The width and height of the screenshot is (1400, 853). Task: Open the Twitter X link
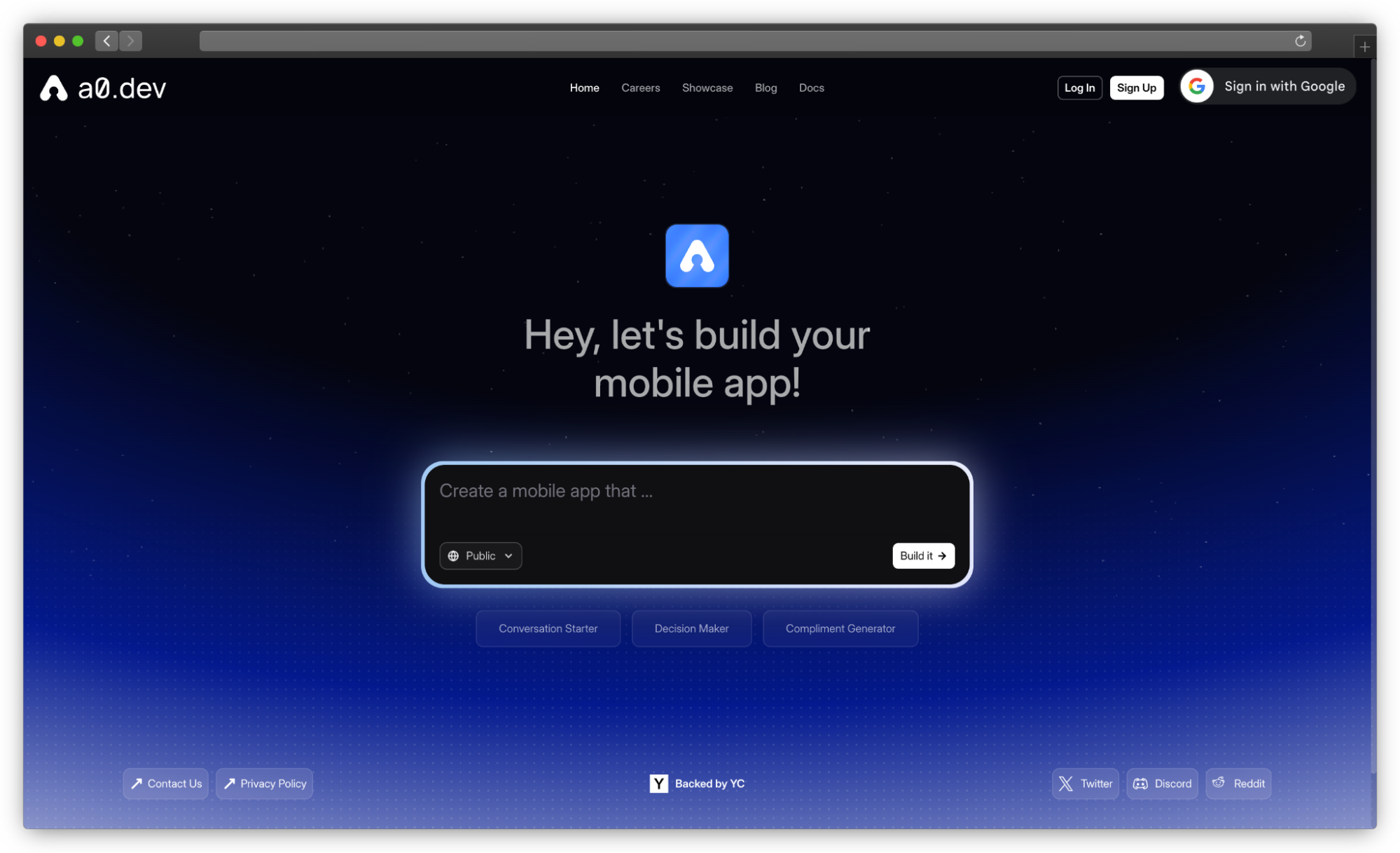(1085, 784)
